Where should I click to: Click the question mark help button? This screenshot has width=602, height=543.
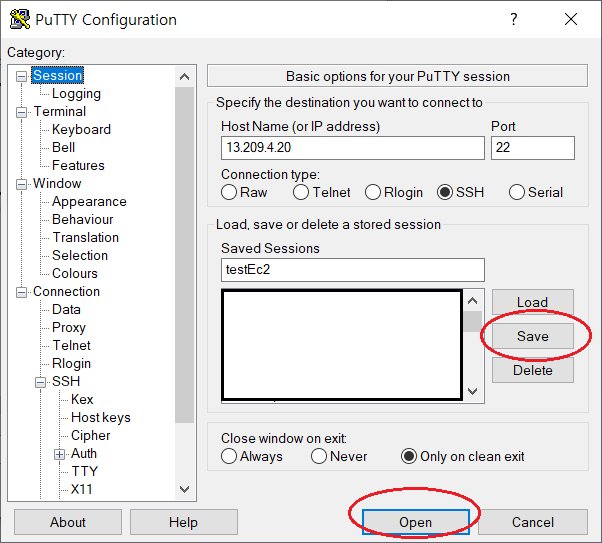pos(514,19)
